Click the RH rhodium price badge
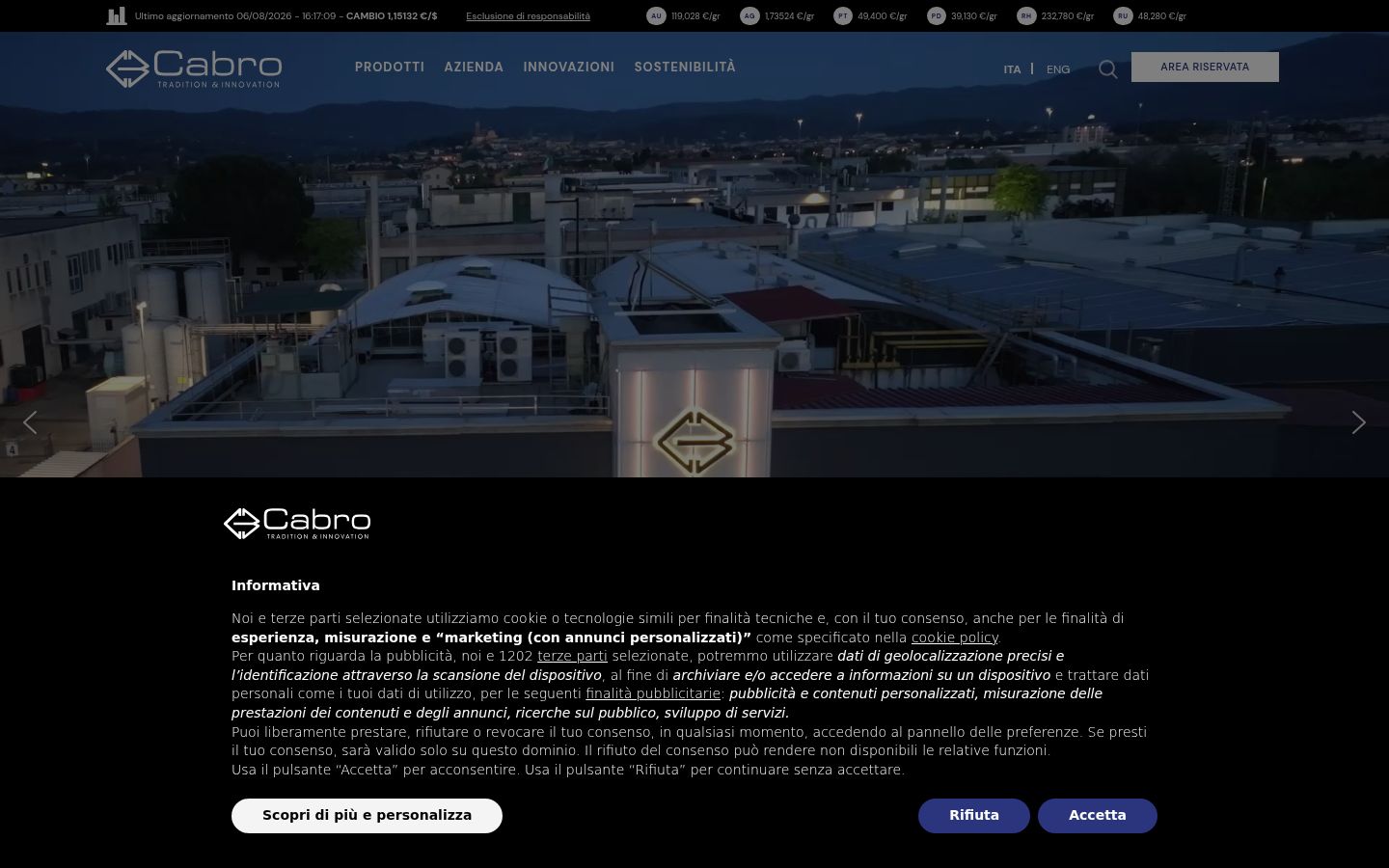The width and height of the screenshot is (1389, 868). (1026, 16)
